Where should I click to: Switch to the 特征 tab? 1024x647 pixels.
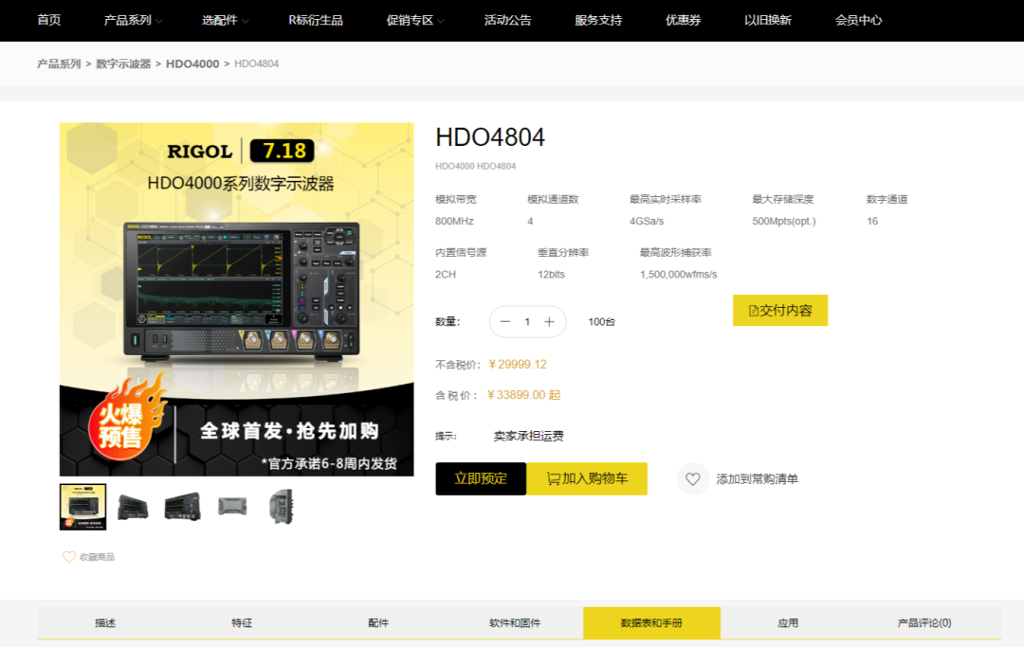tap(242, 623)
